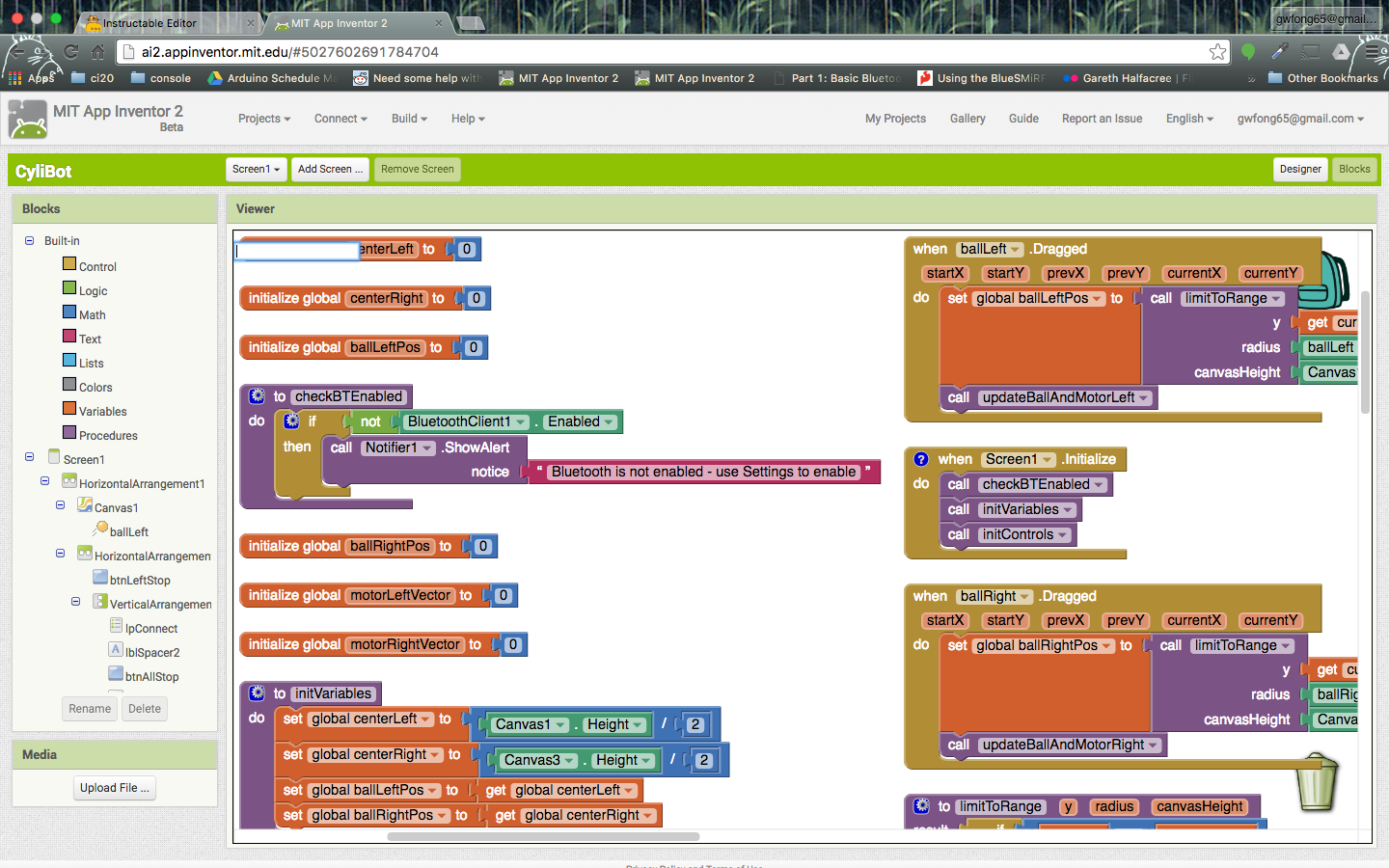Viewport: 1389px width, 868px height.
Task: Click the trash can in the viewer
Action: 1317,782
